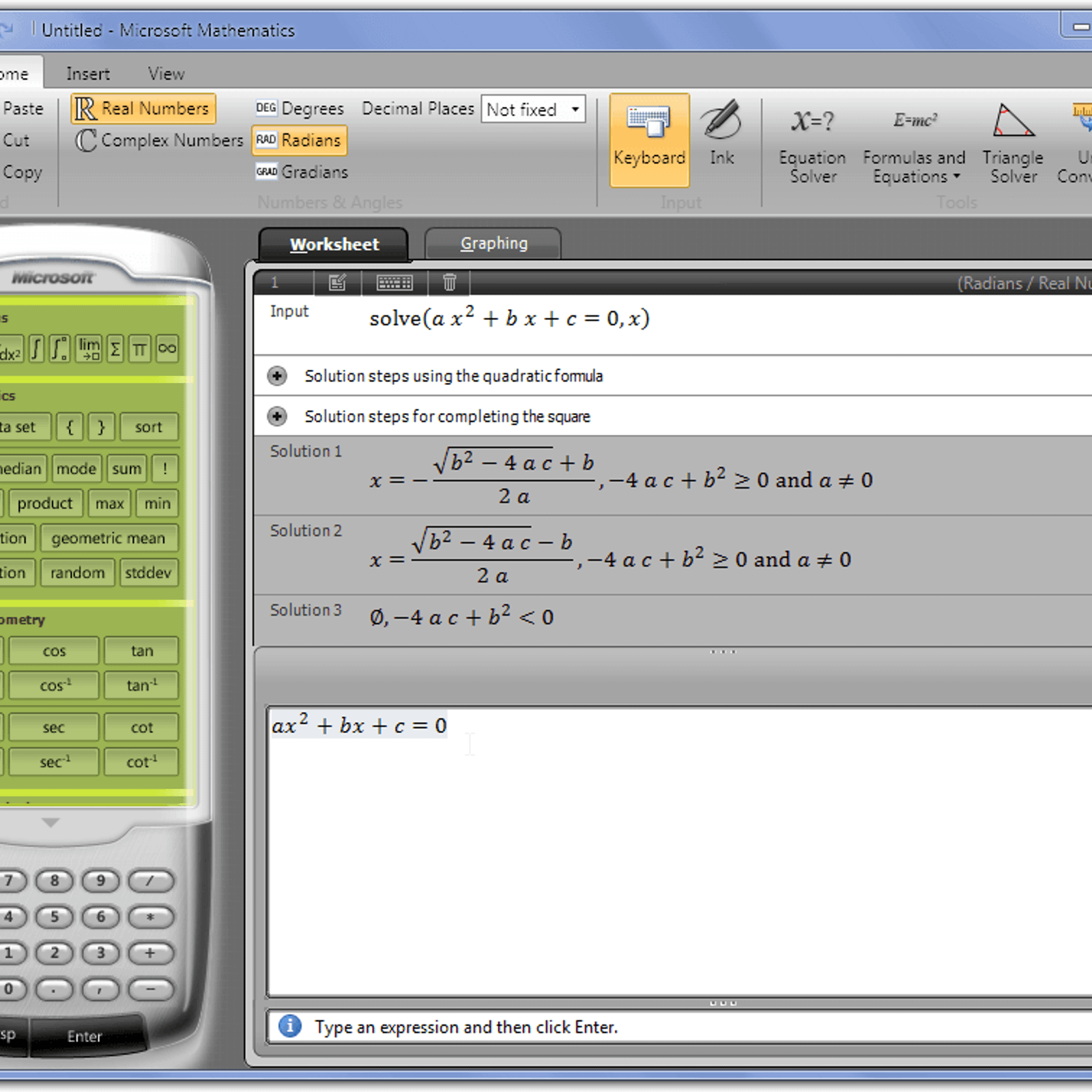The width and height of the screenshot is (1092, 1092).
Task: Open the View ribbon tab
Action: pyautogui.click(x=167, y=74)
